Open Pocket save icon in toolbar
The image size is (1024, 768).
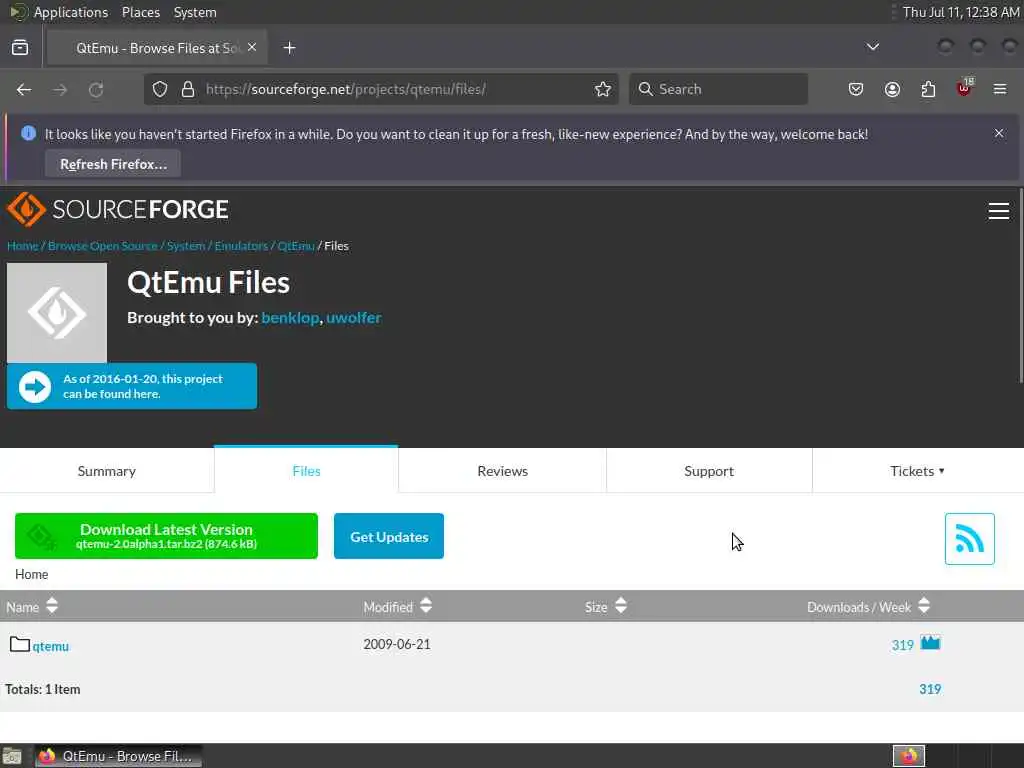coord(856,89)
